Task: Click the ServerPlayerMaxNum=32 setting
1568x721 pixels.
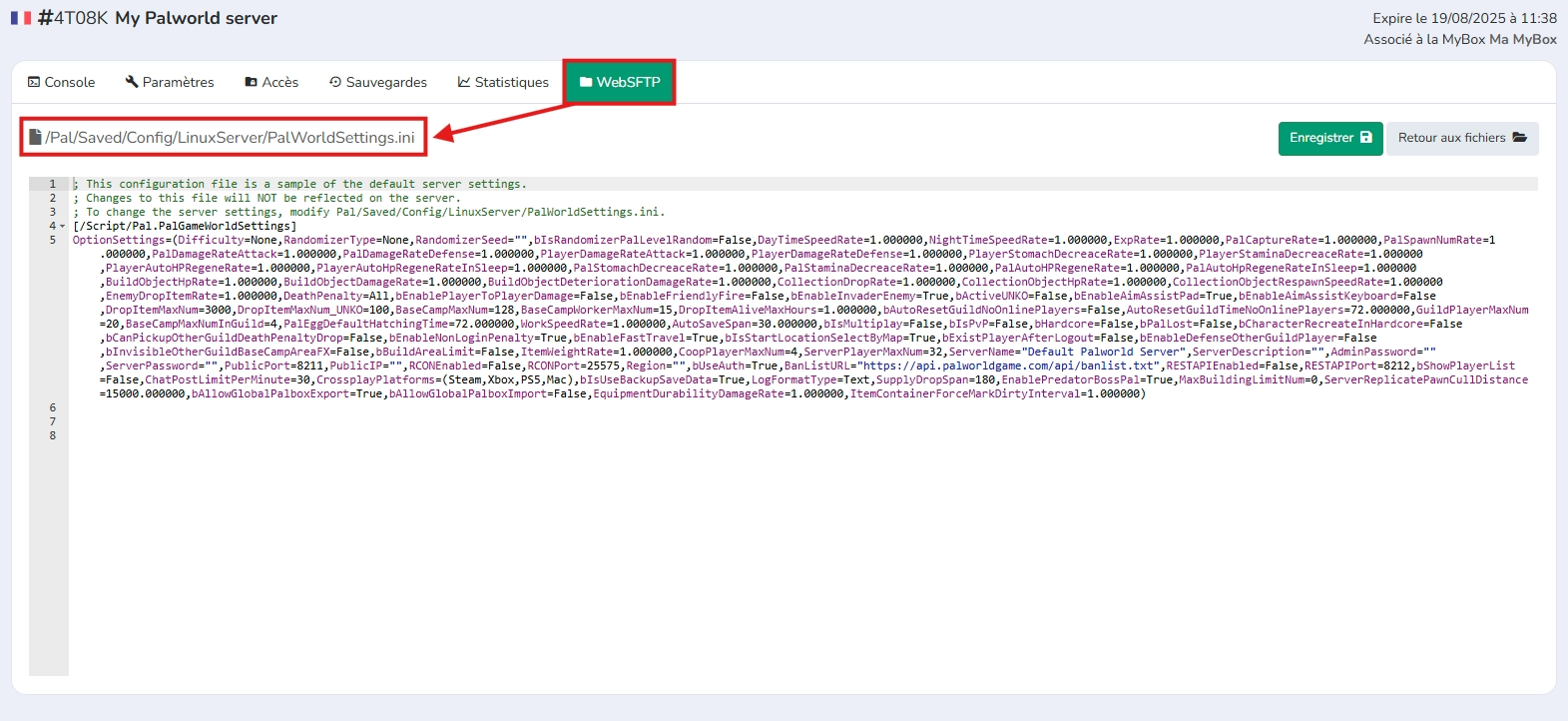Action: tap(872, 352)
